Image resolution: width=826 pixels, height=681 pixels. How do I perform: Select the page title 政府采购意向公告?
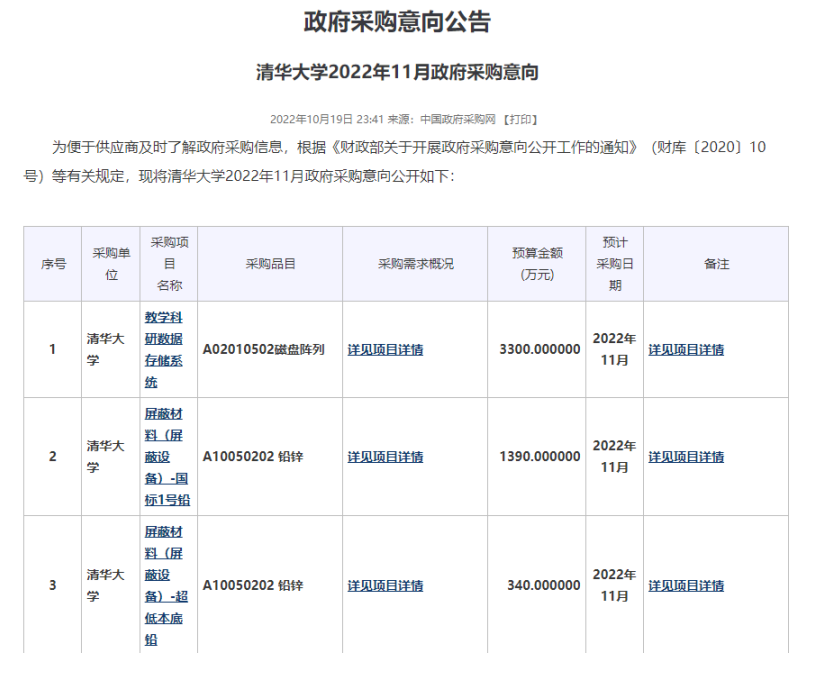(397, 22)
